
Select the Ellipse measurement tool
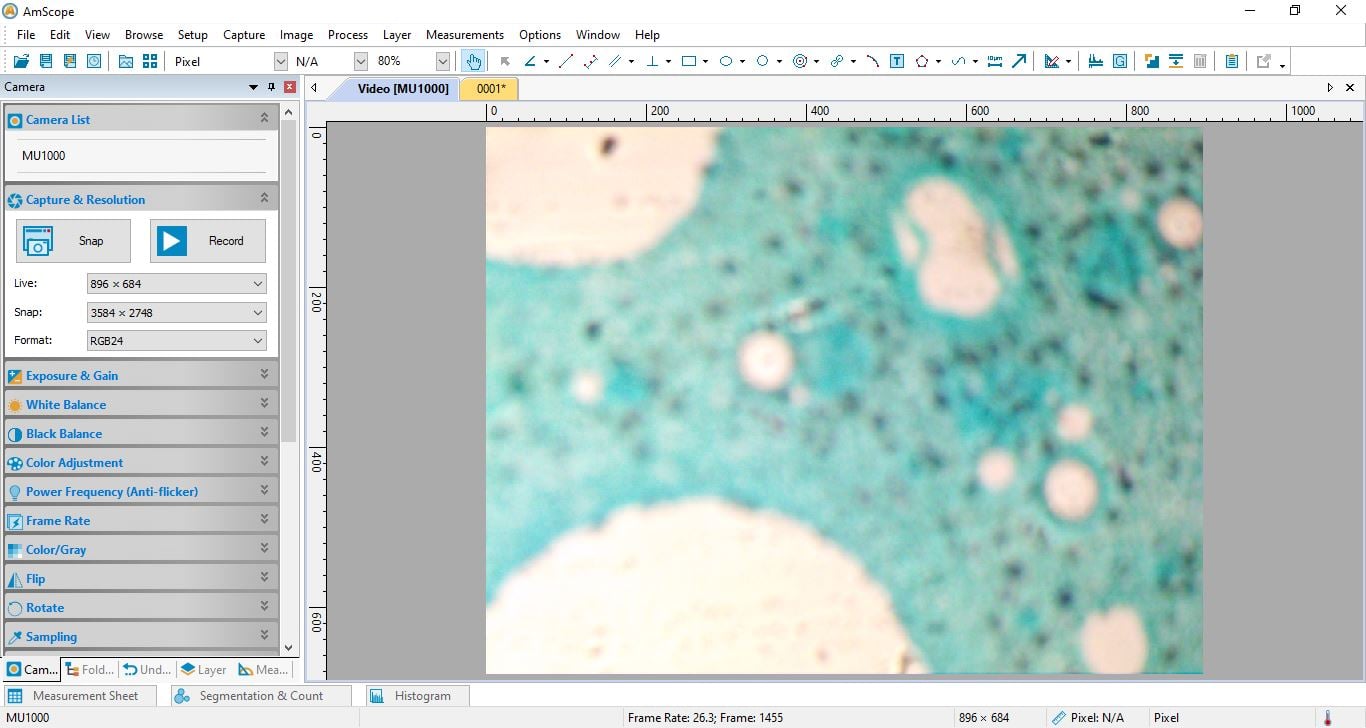pos(727,61)
